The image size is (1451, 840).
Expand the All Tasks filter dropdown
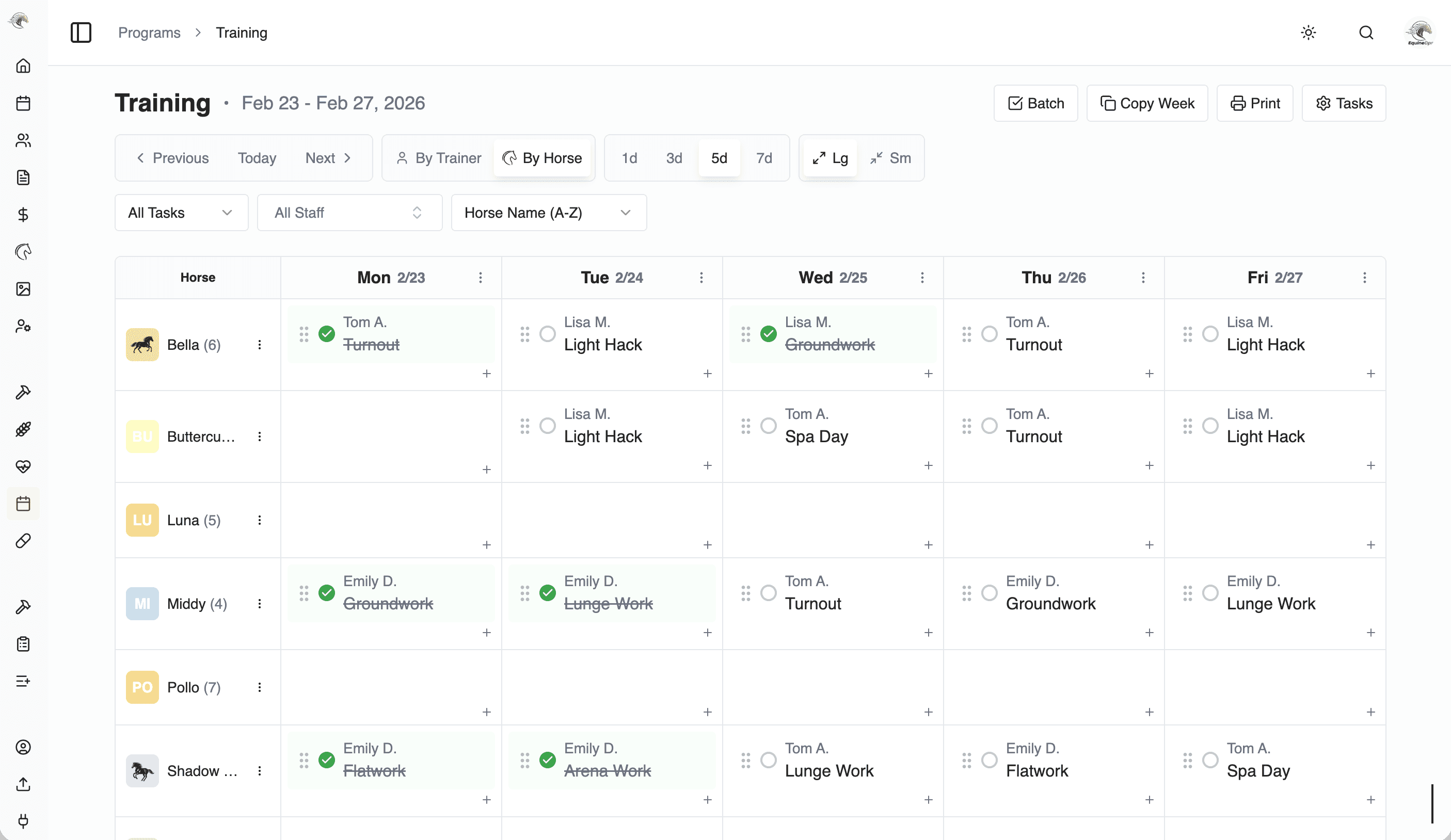pyautogui.click(x=181, y=213)
